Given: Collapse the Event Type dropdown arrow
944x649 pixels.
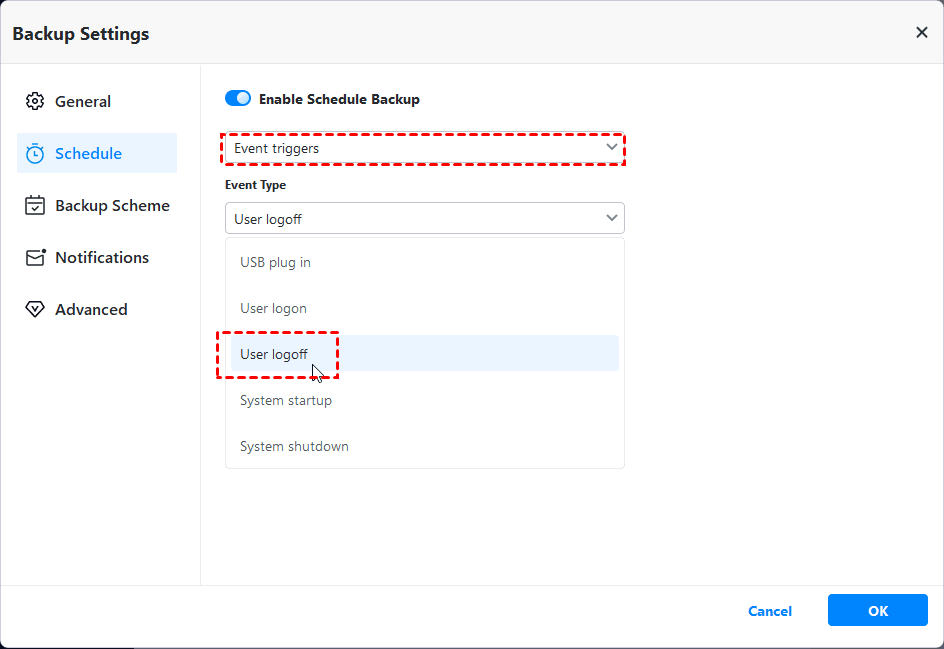Looking at the screenshot, I should (x=612, y=218).
